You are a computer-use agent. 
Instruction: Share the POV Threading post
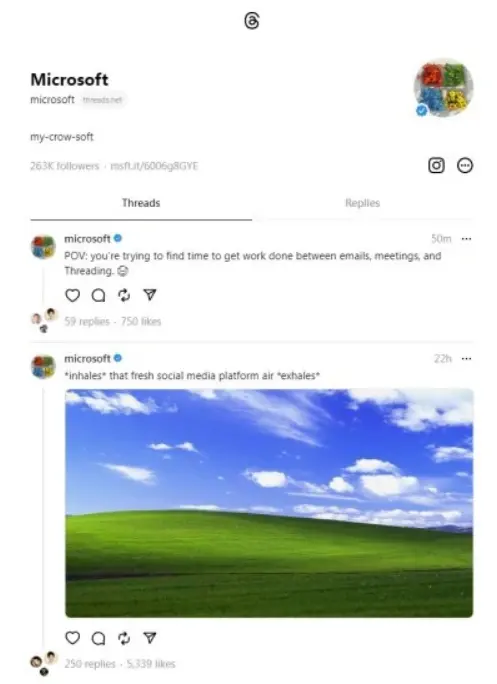click(150, 295)
